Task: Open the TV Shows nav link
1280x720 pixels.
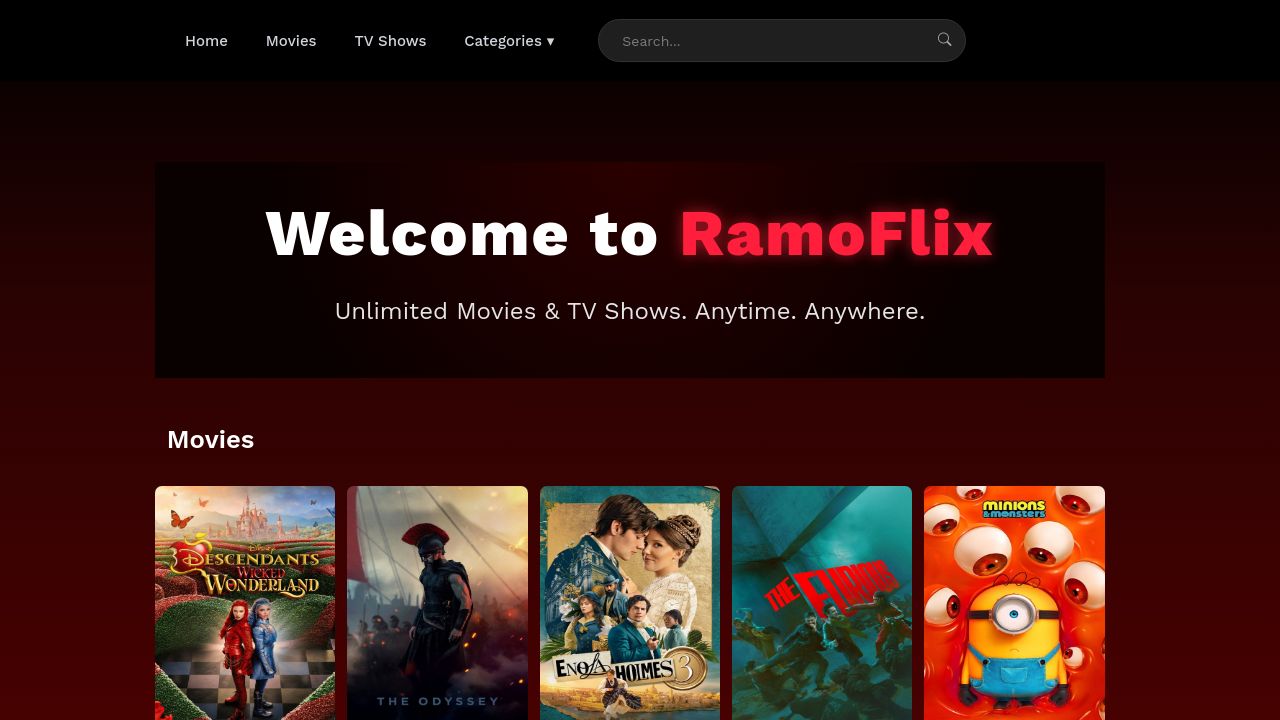Action: click(x=390, y=41)
